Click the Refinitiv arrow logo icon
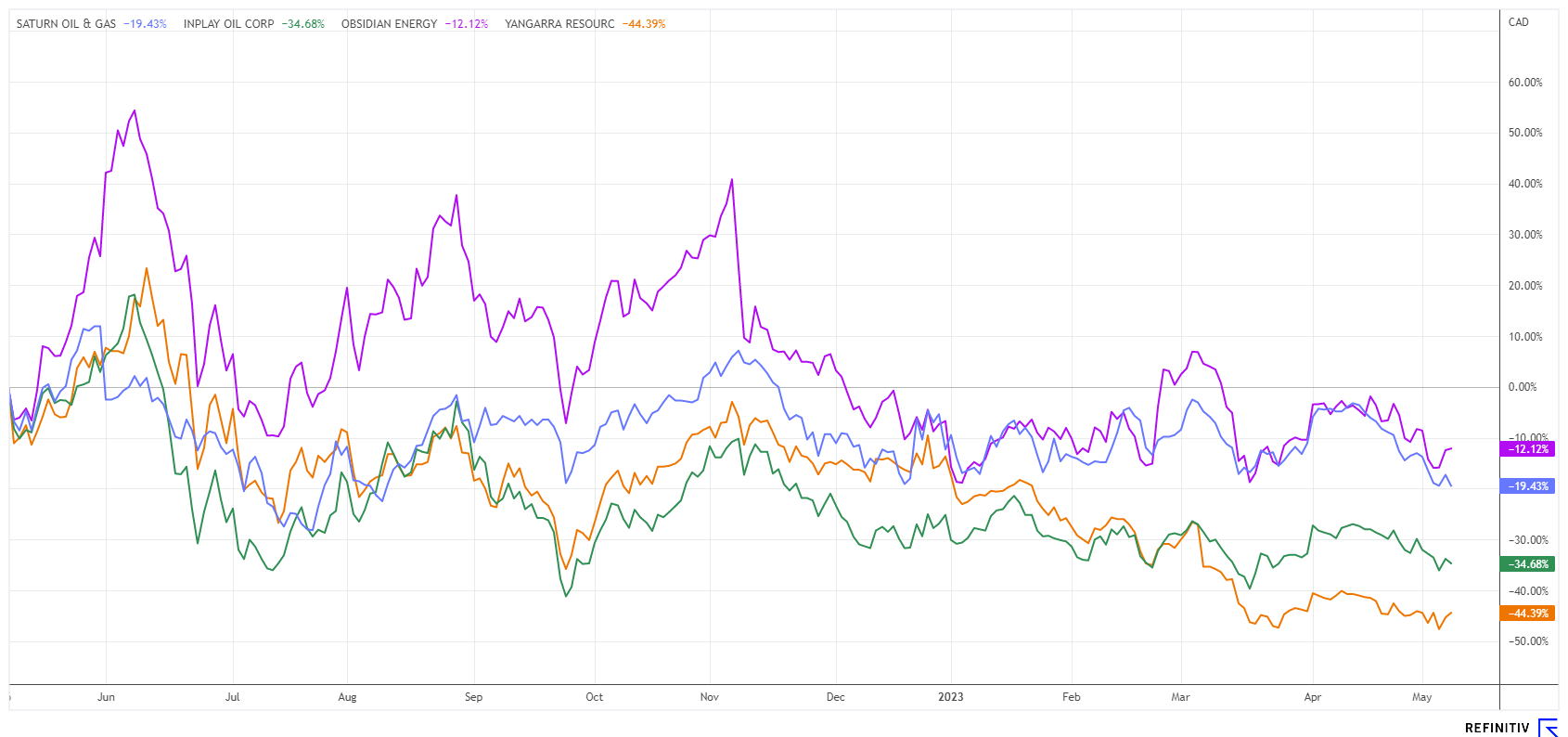 tap(1548, 727)
